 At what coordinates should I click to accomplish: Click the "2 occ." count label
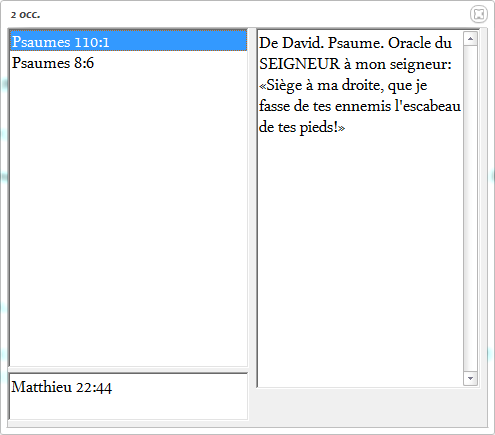pos(25,15)
